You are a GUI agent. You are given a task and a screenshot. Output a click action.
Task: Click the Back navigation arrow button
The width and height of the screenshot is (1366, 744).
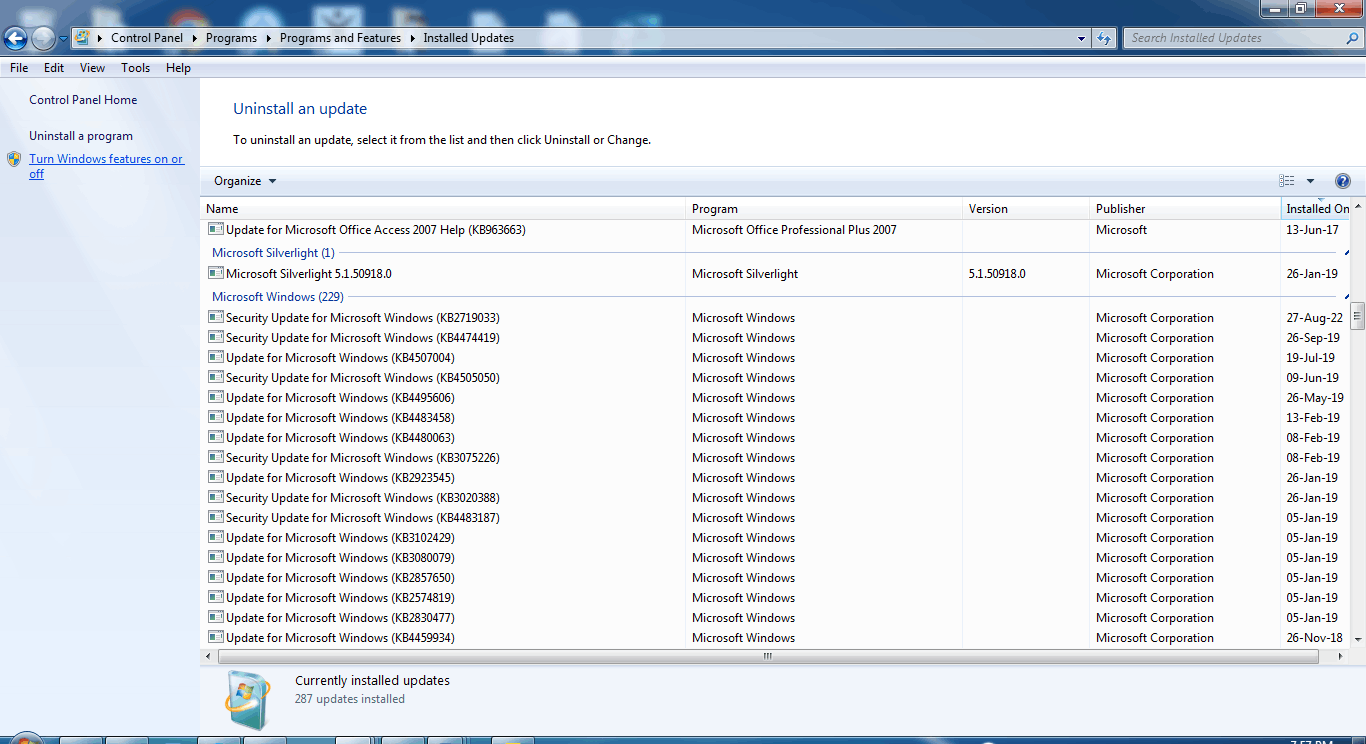(15, 38)
